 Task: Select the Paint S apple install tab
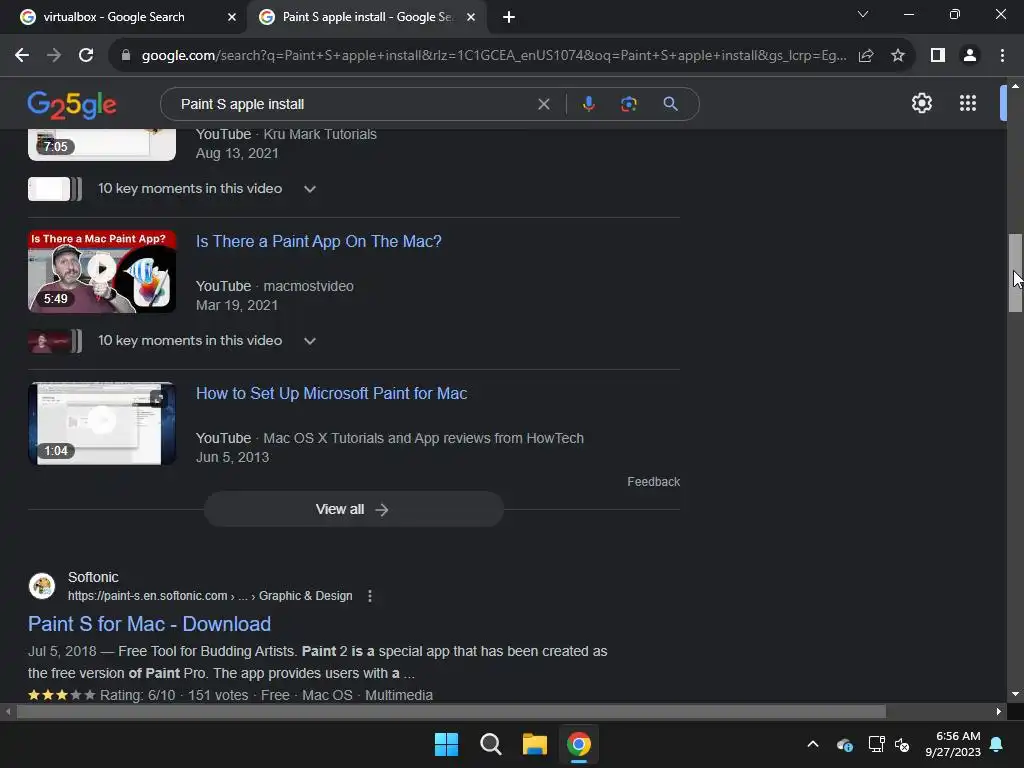[366, 17]
